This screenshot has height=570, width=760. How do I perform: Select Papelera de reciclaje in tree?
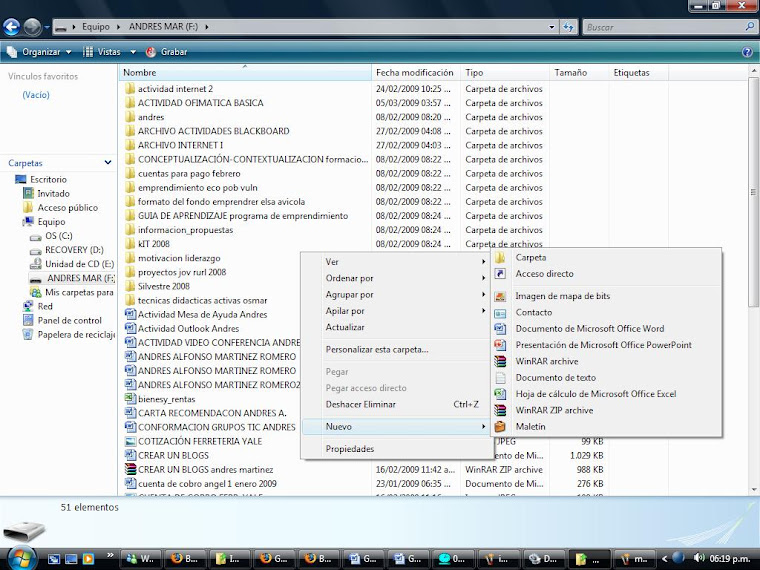click(x=69, y=334)
